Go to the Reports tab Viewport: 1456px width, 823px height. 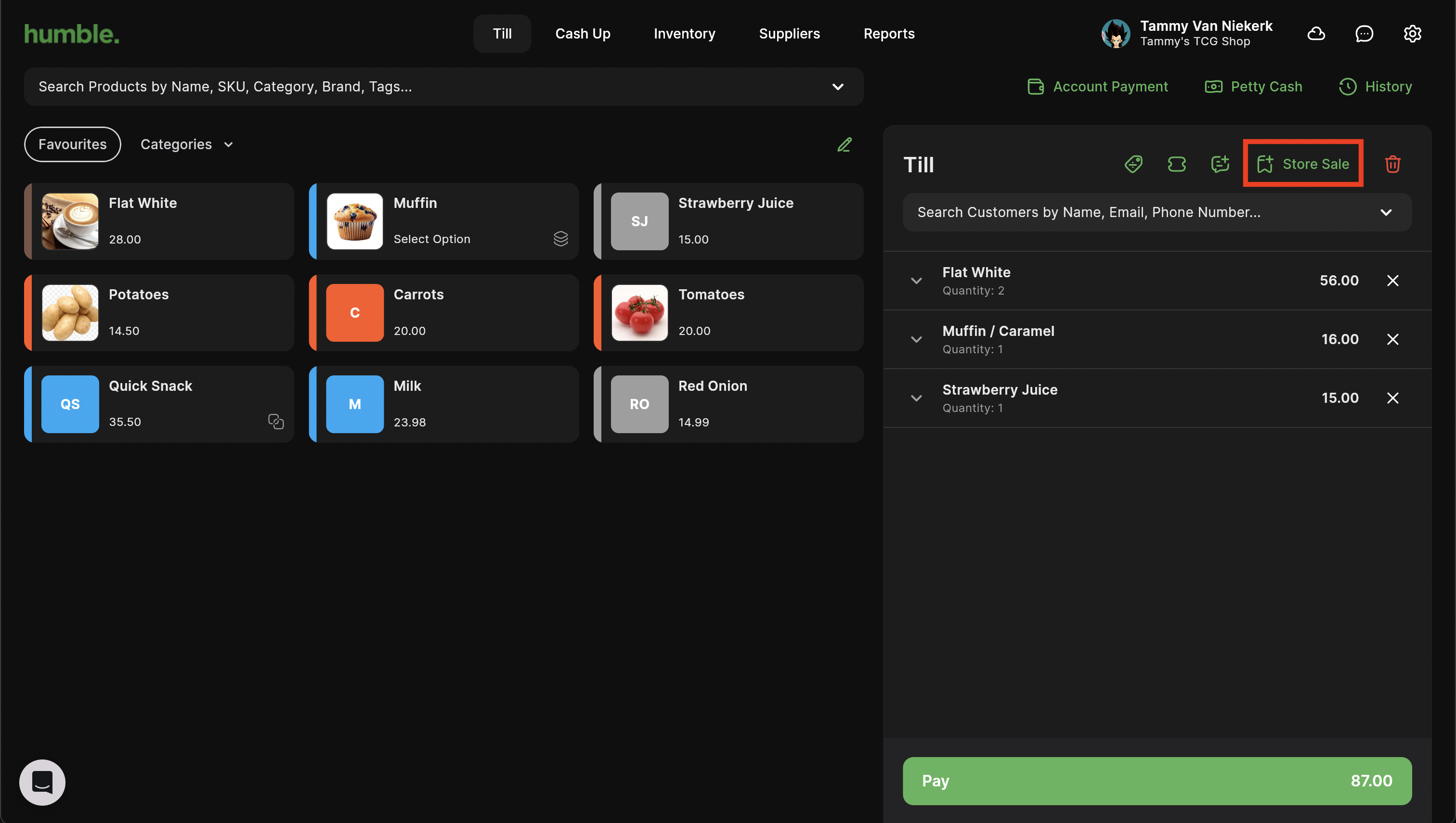[888, 34]
